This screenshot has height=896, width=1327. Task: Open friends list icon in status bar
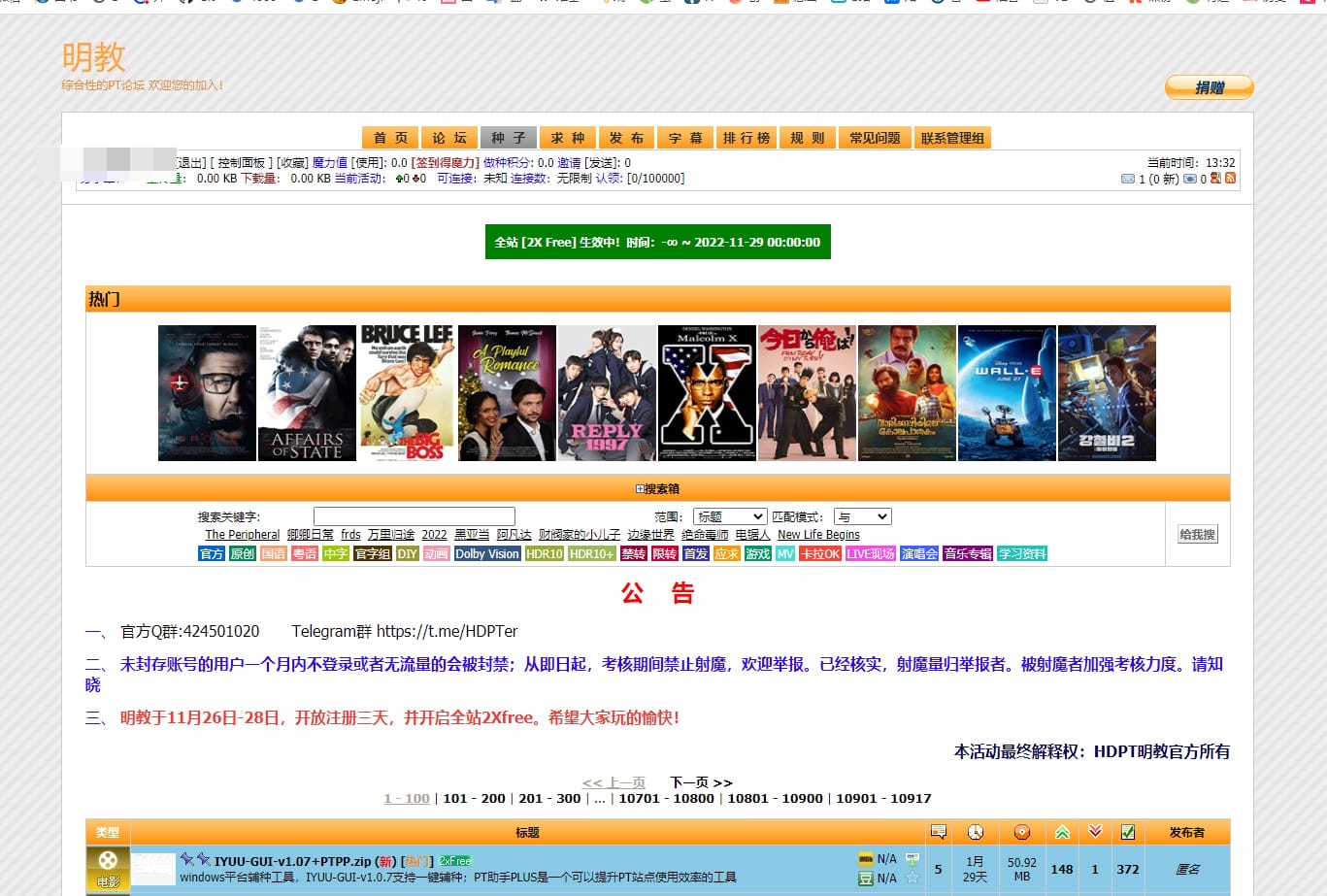[1215, 178]
